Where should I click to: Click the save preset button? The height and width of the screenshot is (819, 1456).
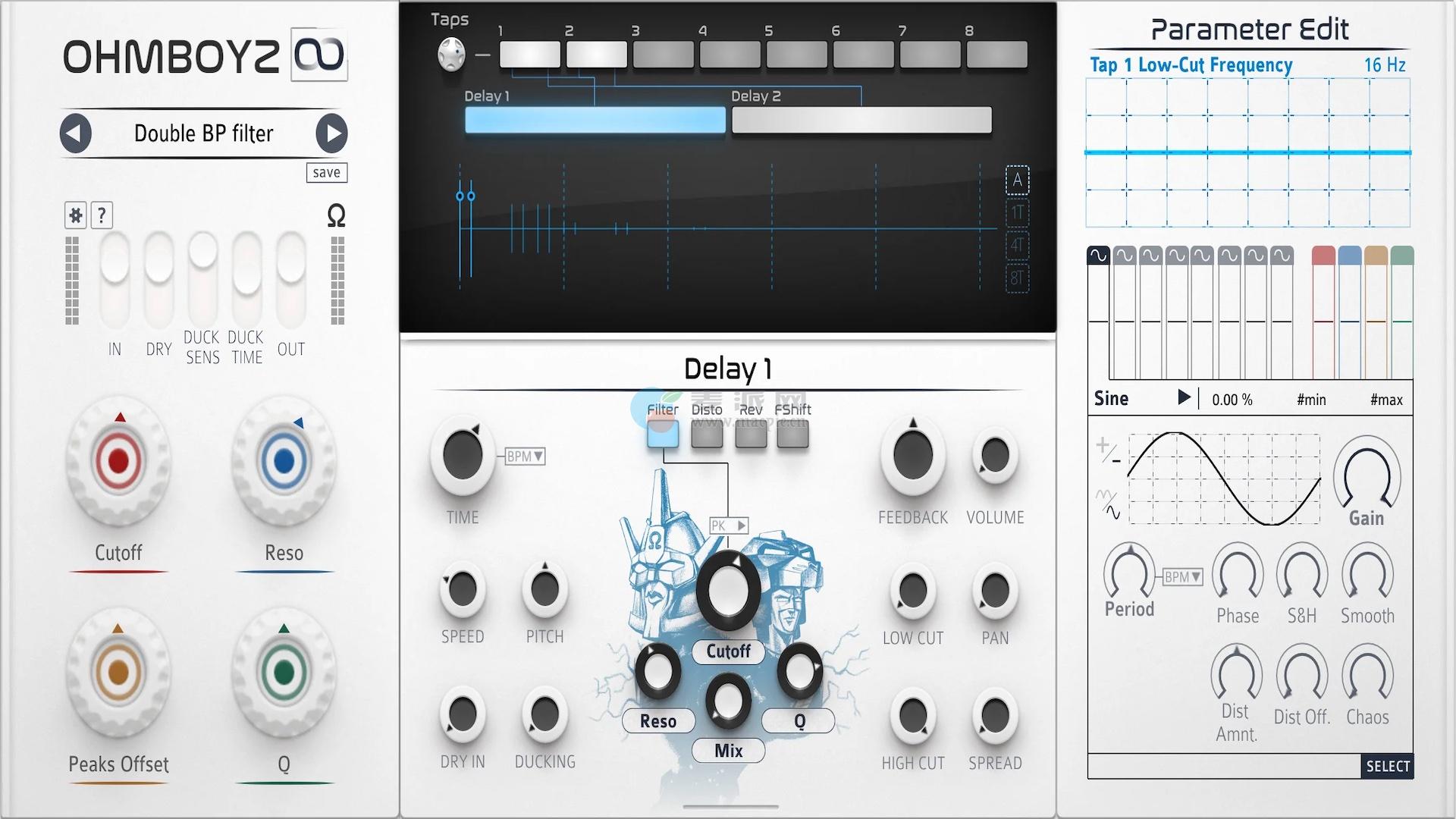pyautogui.click(x=327, y=173)
